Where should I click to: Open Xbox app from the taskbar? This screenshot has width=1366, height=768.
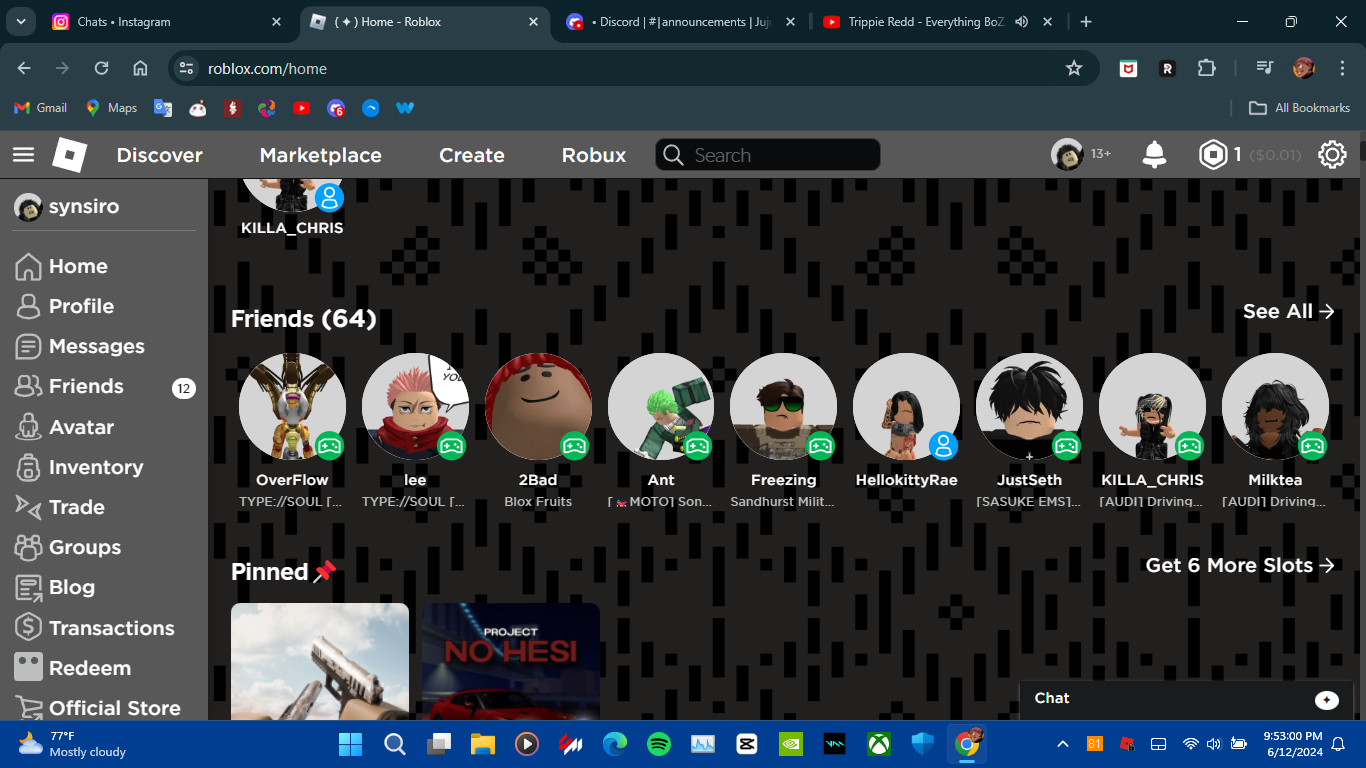click(879, 744)
